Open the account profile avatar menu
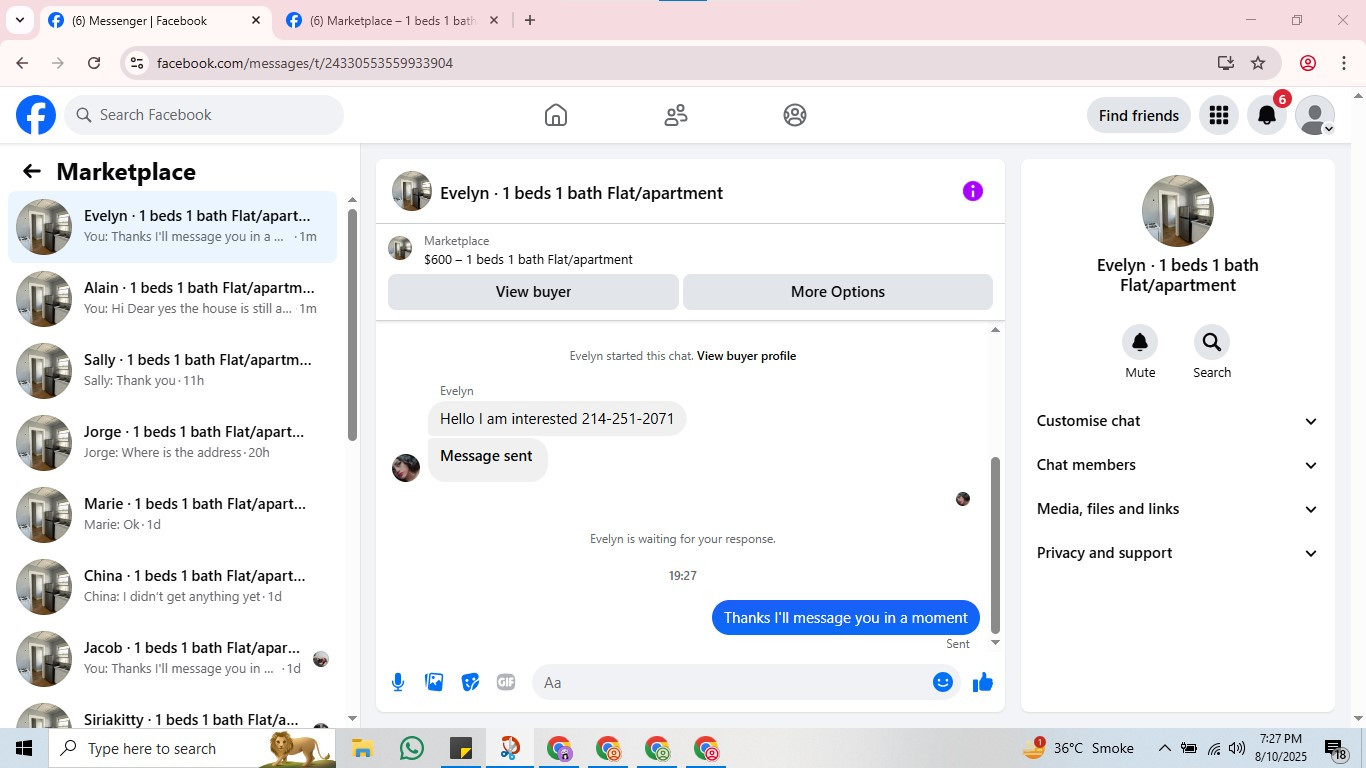This screenshot has width=1366, height=768. point(1315,115)
